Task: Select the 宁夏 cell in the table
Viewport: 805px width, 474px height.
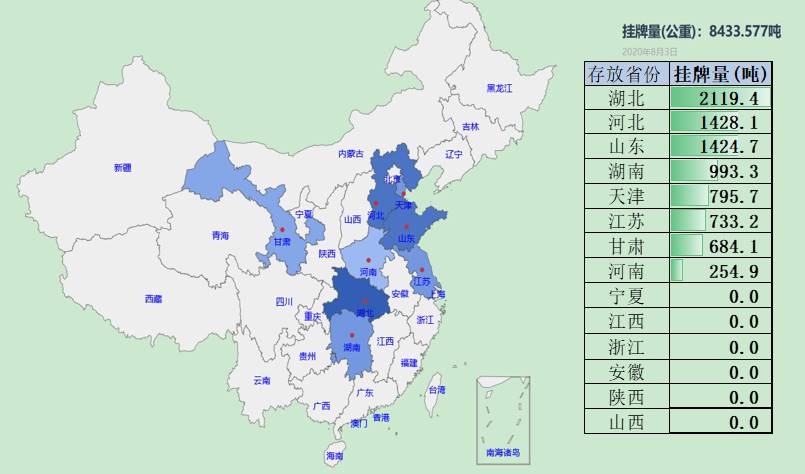Action: (627, 296)
